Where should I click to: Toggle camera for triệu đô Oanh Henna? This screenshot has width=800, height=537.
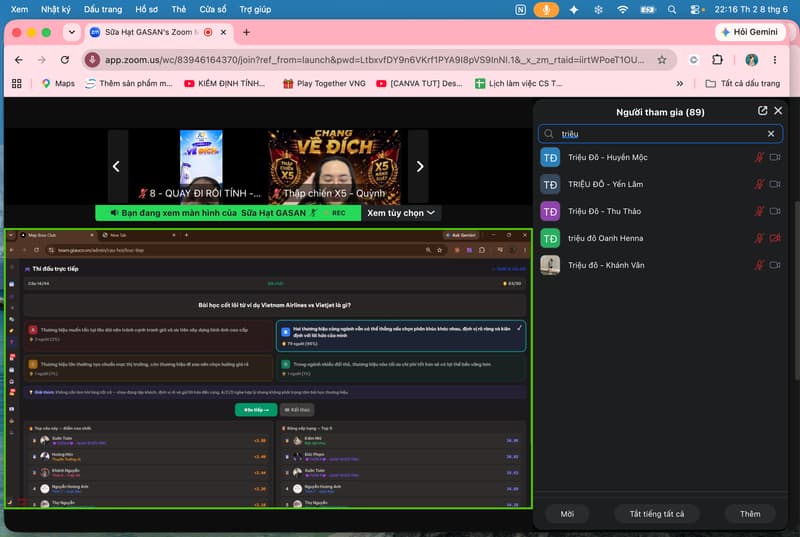click(775, 238)
